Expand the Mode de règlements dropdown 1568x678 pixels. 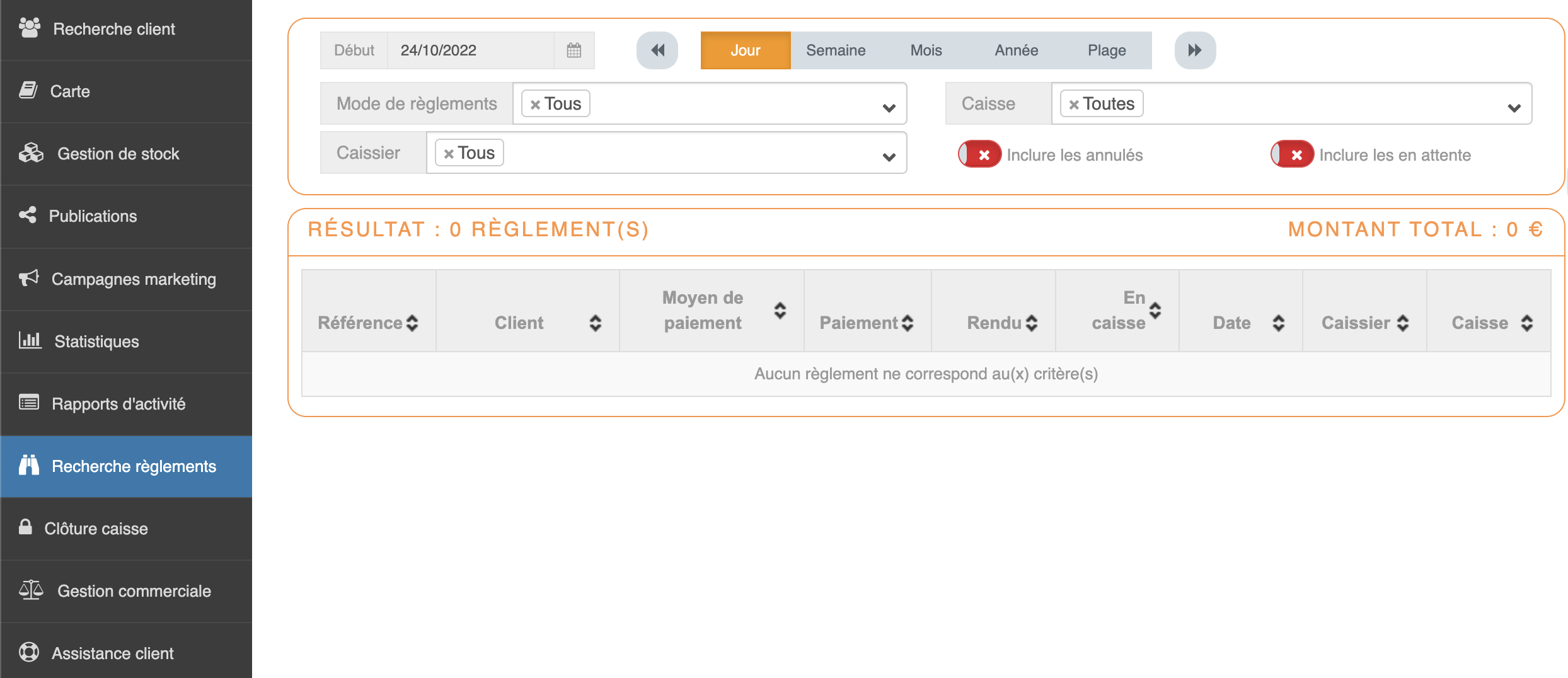pos(889,108)
